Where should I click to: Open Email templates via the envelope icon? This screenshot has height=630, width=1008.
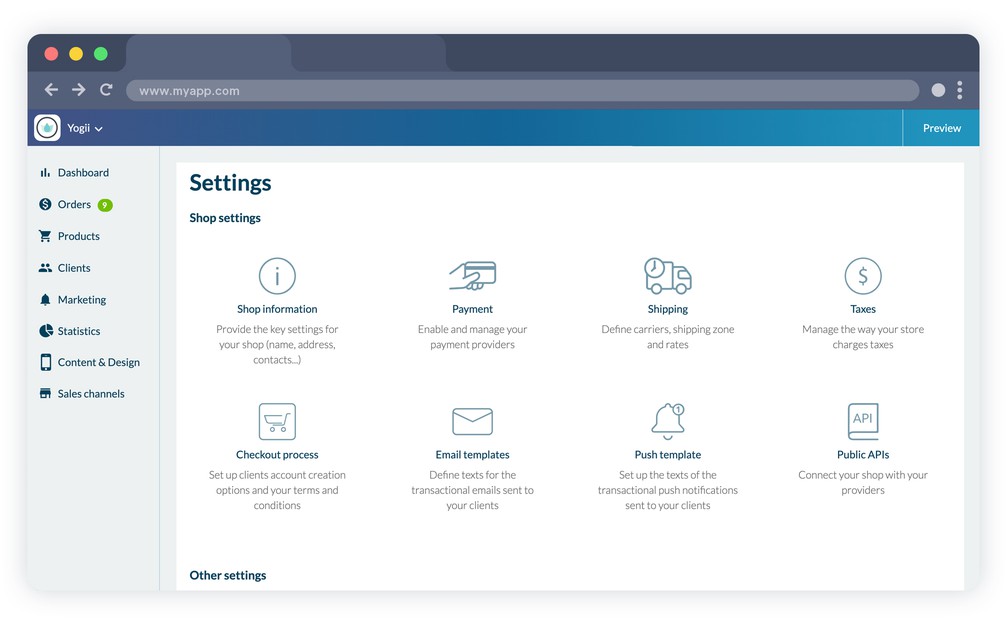[x=472, y=422]
